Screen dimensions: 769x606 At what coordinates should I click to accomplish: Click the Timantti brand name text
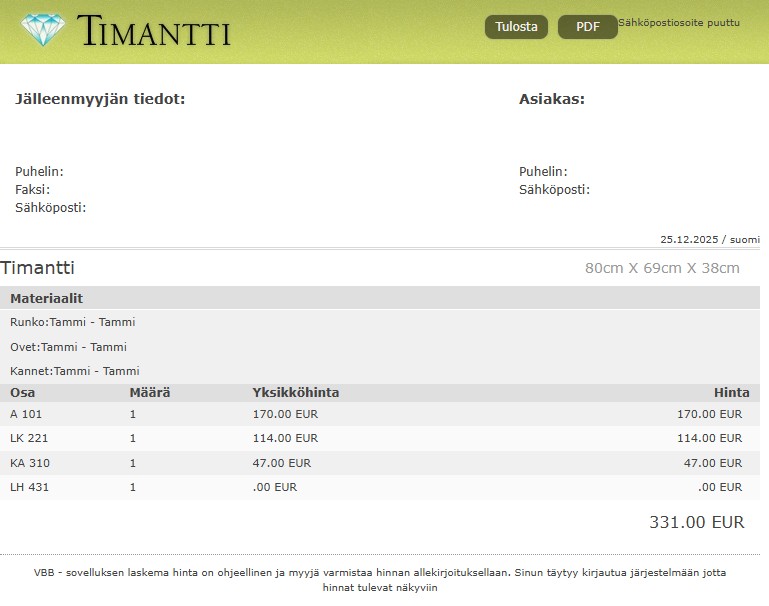click(153, 32)
